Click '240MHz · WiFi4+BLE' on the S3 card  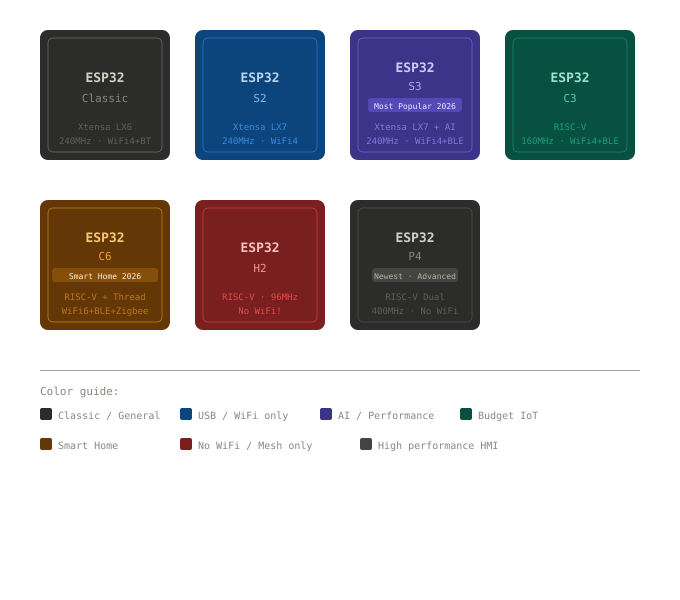415,140
